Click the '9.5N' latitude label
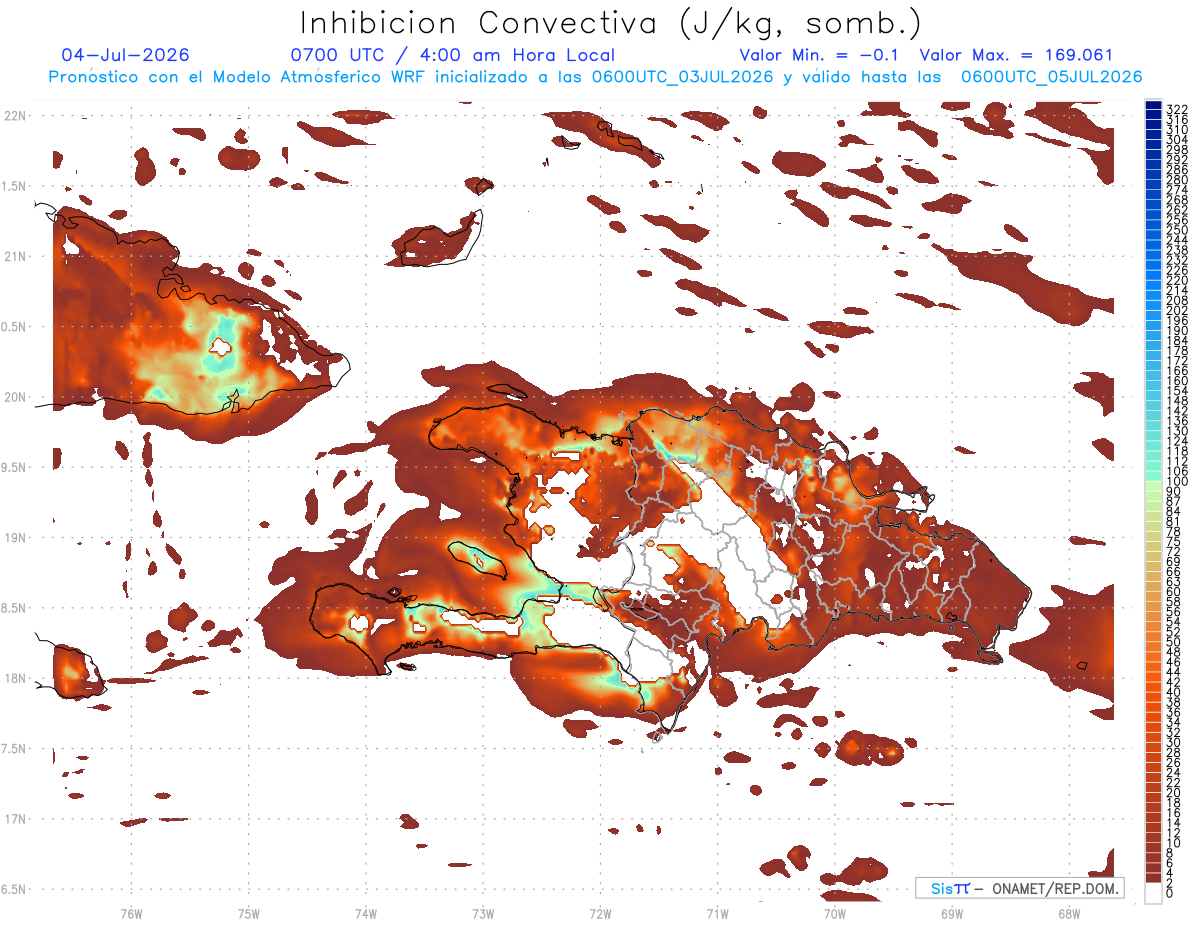The height and width of the screenshot is (927, 1200). click(14, 467)
